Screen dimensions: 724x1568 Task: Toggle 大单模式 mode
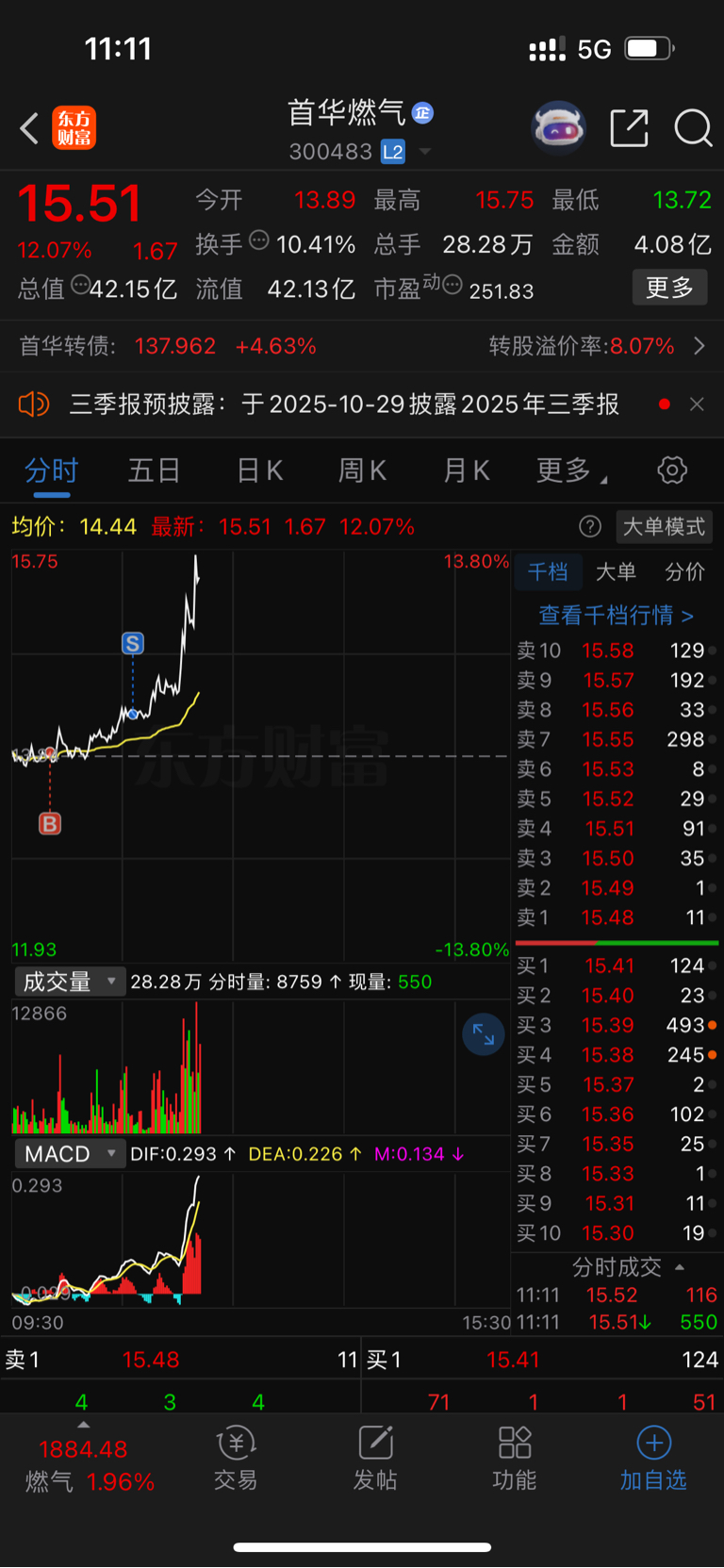tap(664, 526)
